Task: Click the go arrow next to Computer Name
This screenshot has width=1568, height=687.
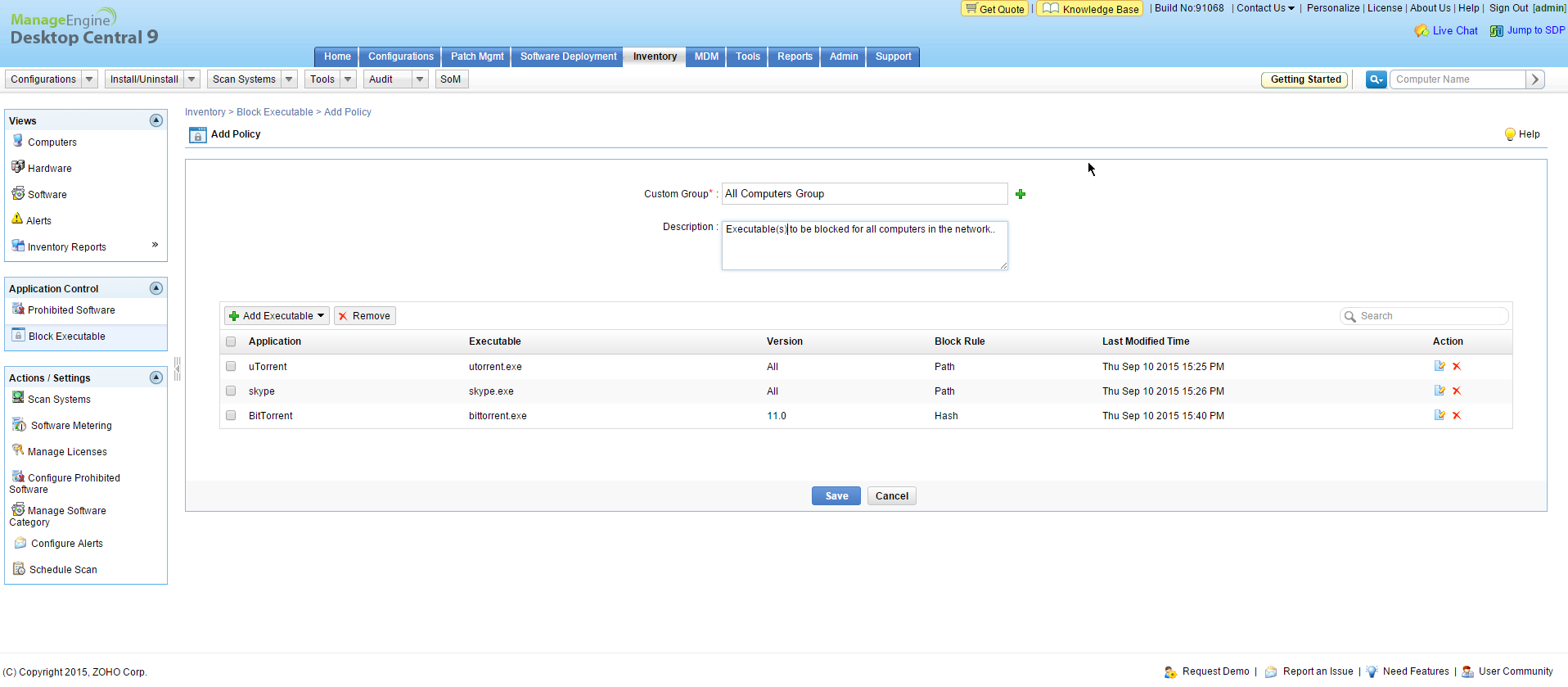Action: [1535, 79]
